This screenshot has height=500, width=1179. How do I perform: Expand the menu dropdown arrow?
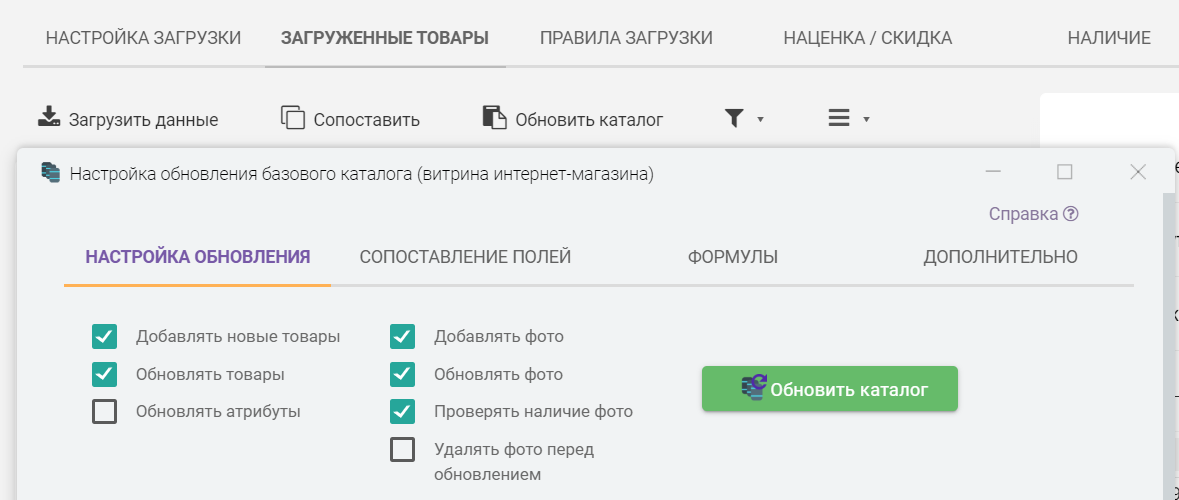click(866, 119)
